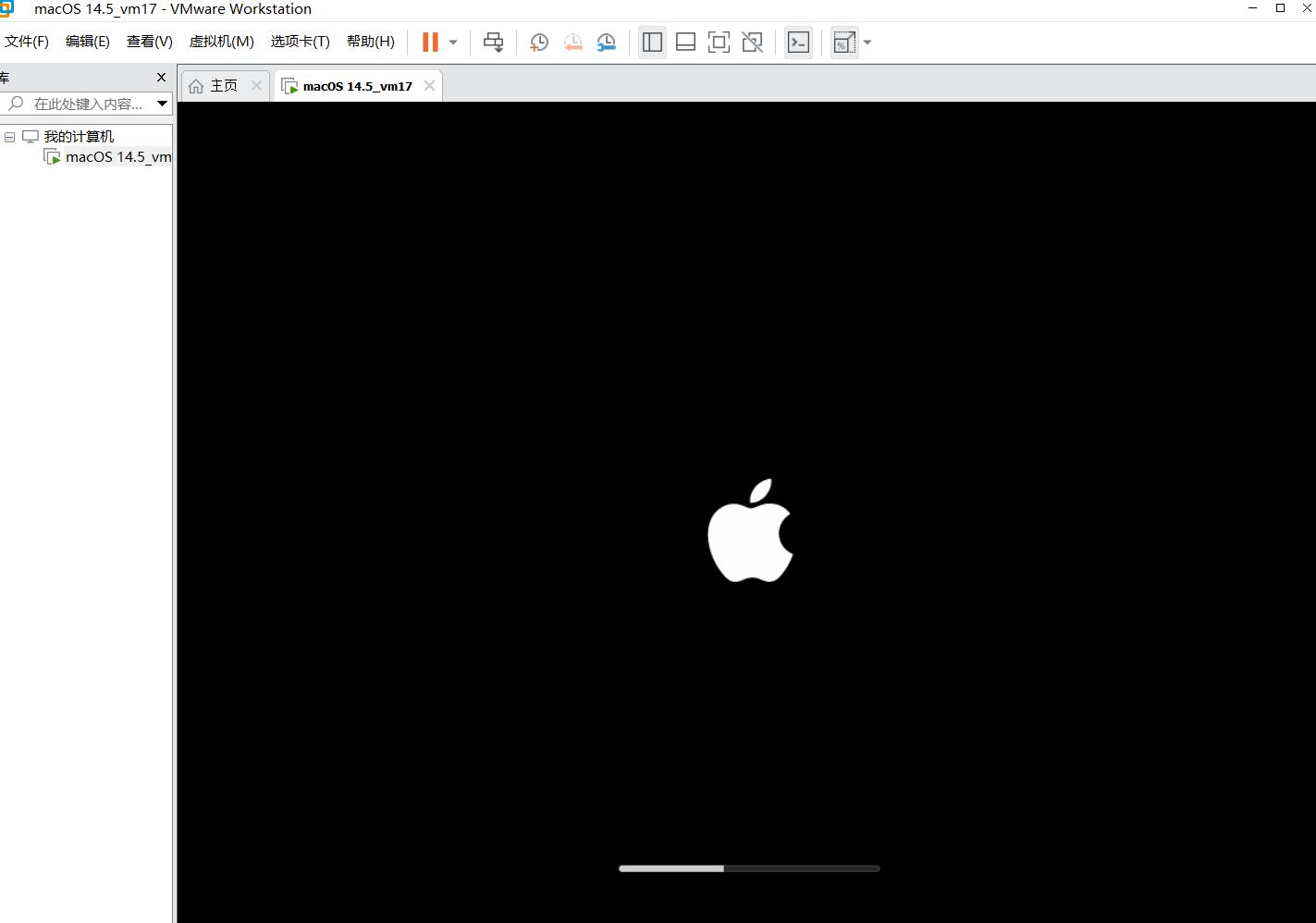The width and height of the screenshot is (1316, 923).
Task: Open the snapshot manager with wrench icon
Action: pyautogui.click(x=607, y=43)
